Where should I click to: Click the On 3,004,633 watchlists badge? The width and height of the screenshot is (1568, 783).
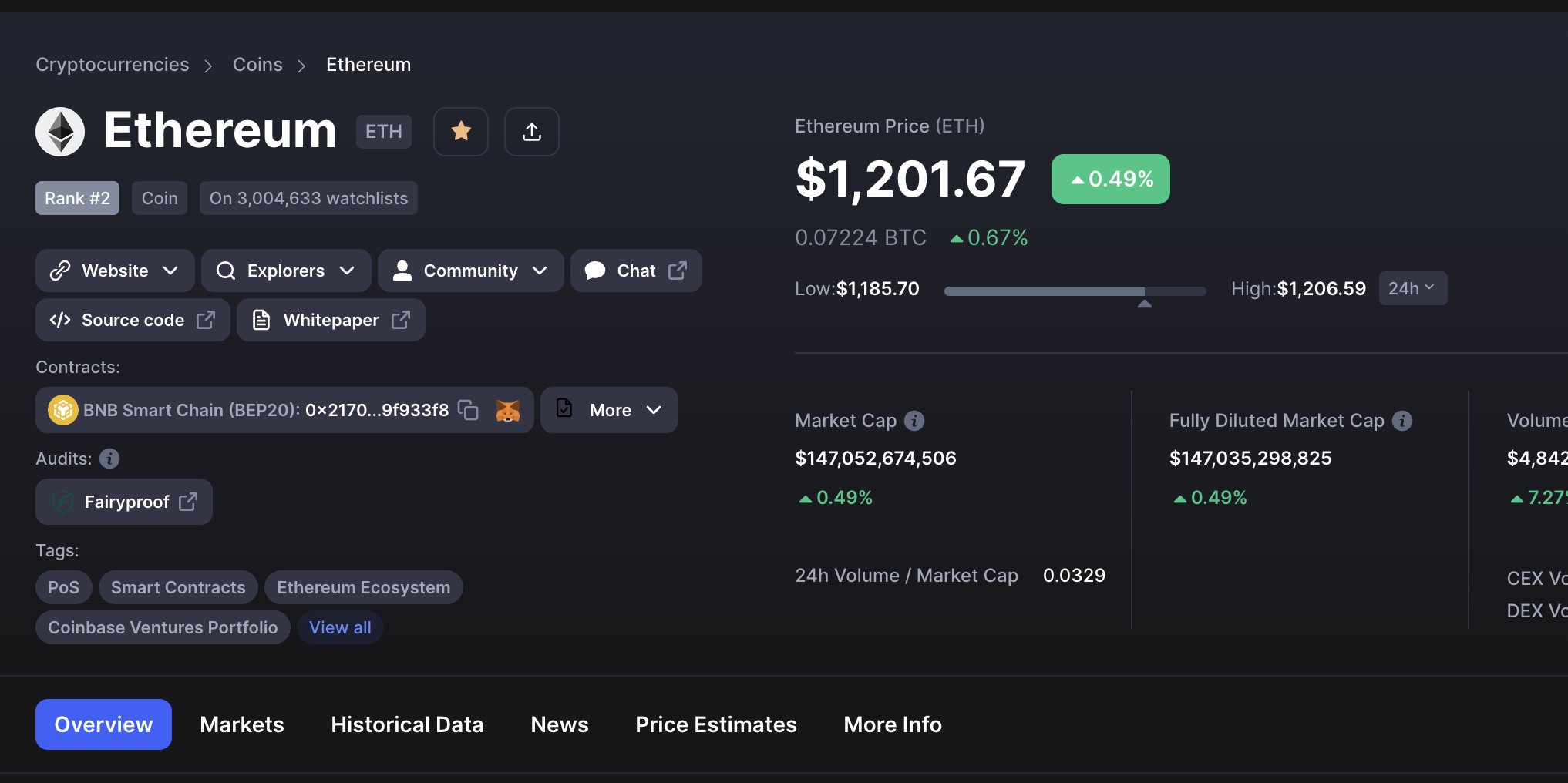click(308, 198)
